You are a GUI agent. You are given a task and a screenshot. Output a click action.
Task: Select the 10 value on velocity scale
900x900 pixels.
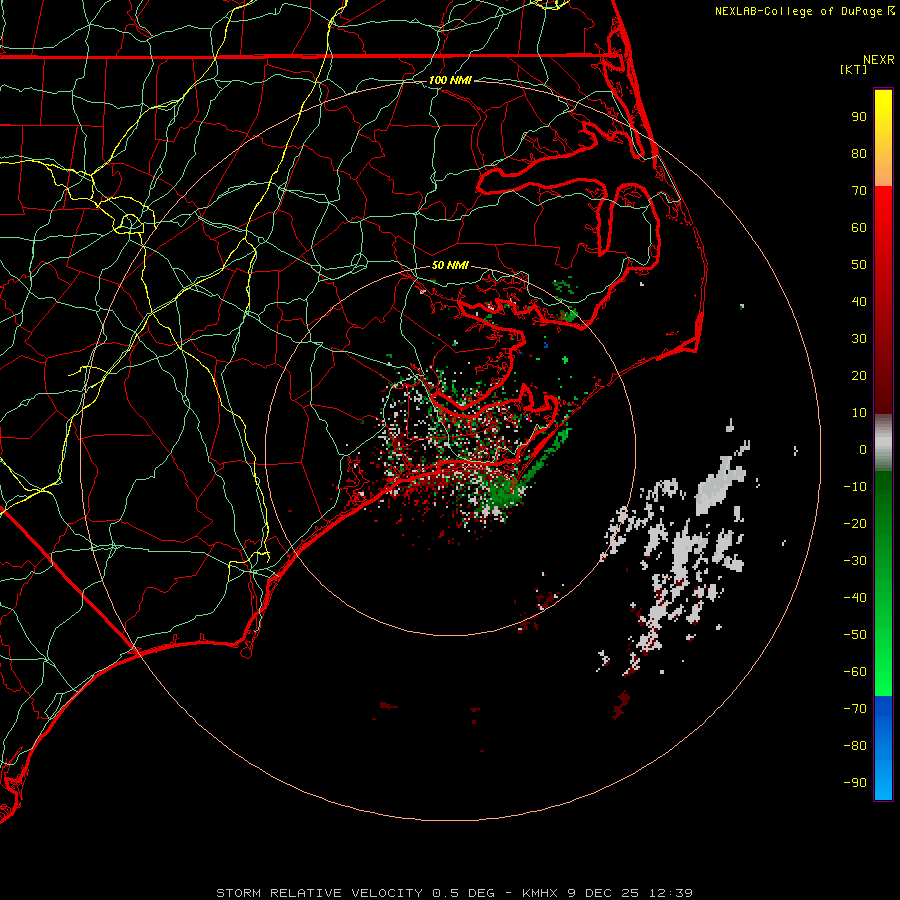click(x=859, y=413)
